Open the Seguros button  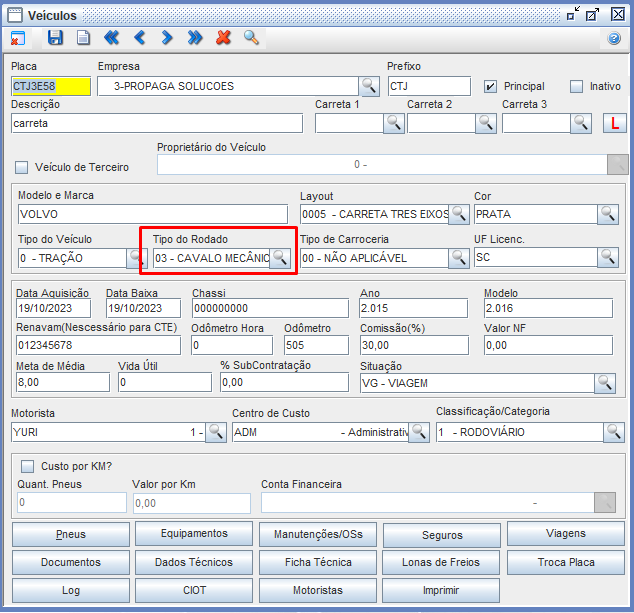tap(442, 535)
